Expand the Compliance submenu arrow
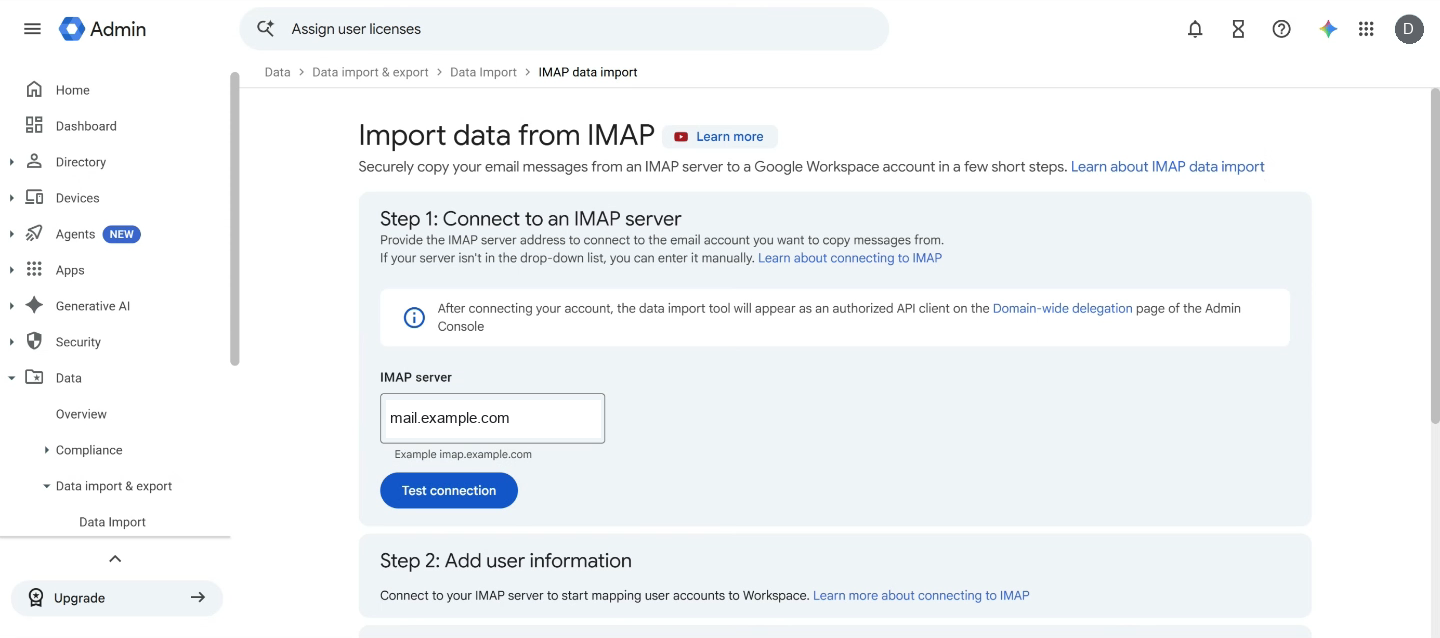Screen dimensions: 1440x638 (46, 450)
